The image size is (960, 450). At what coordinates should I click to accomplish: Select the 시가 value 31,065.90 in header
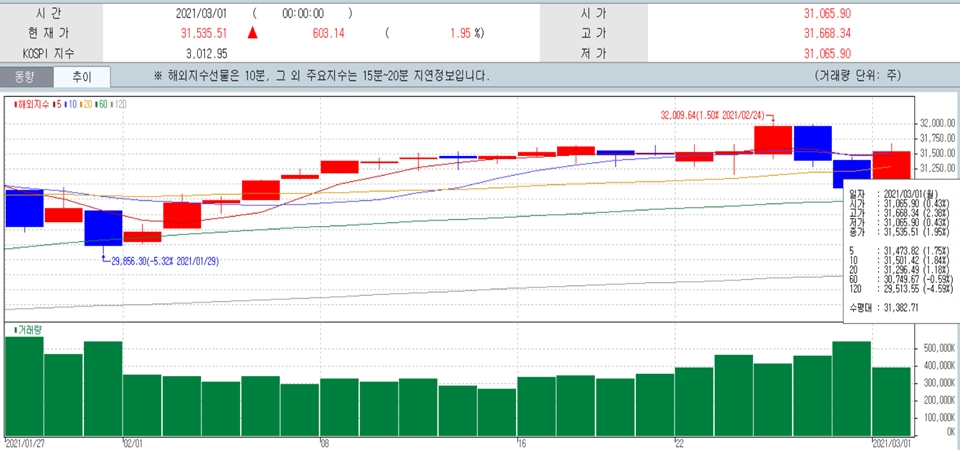pos(827,13)
